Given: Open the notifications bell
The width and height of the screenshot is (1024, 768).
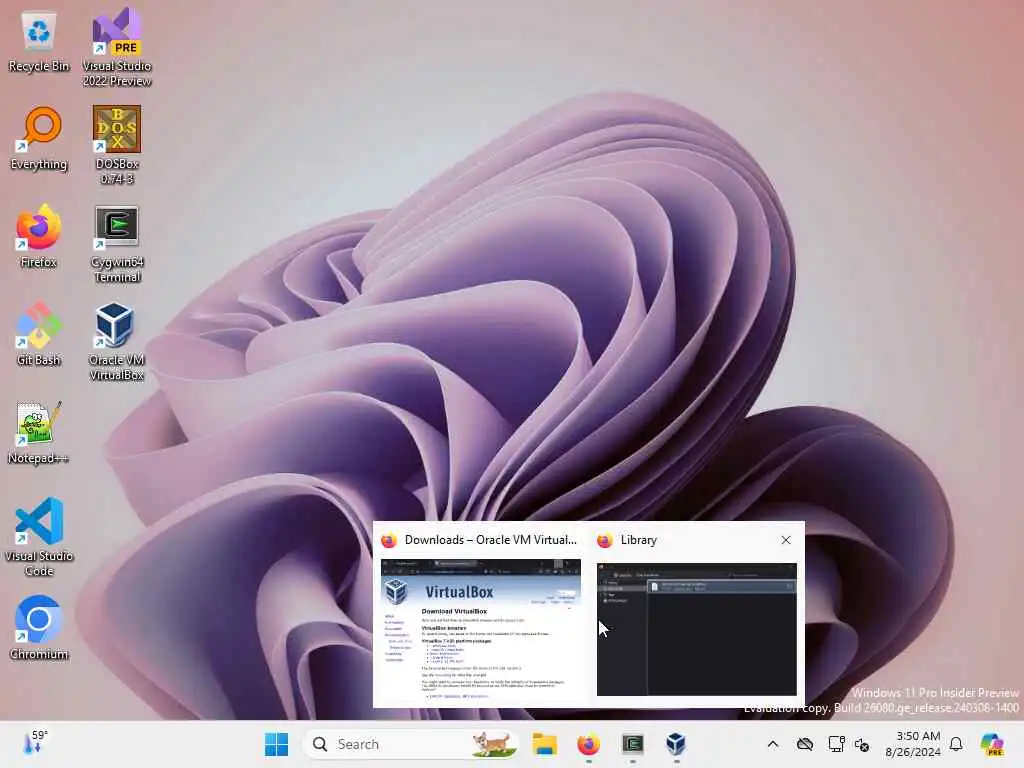Looking at the screenshot, I should 956,744.
